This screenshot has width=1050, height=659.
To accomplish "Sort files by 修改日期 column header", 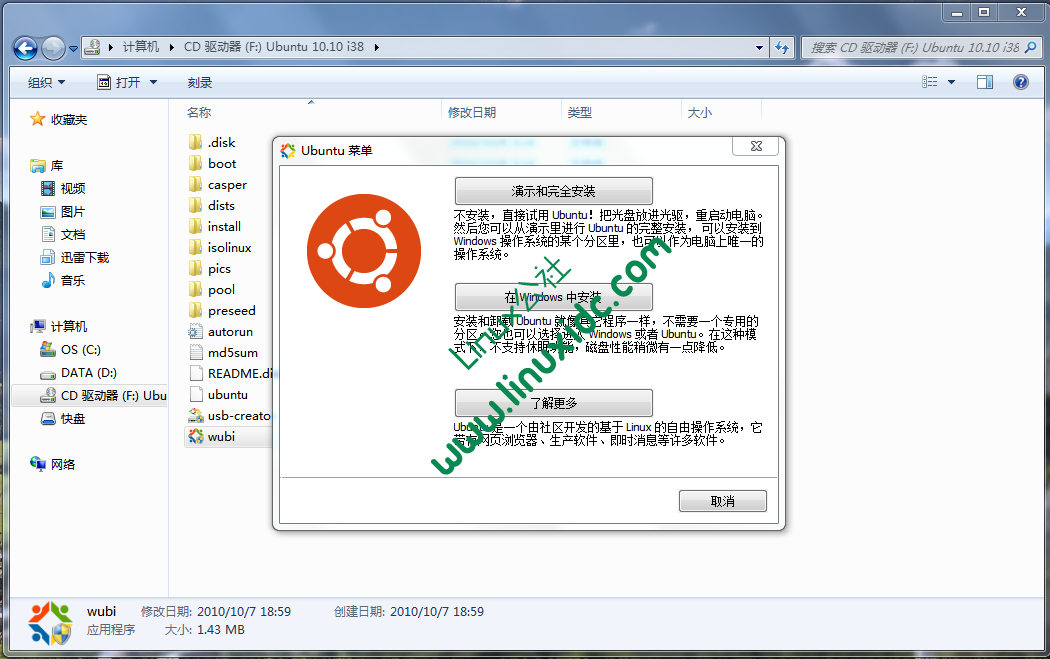I will click(472, 113).
